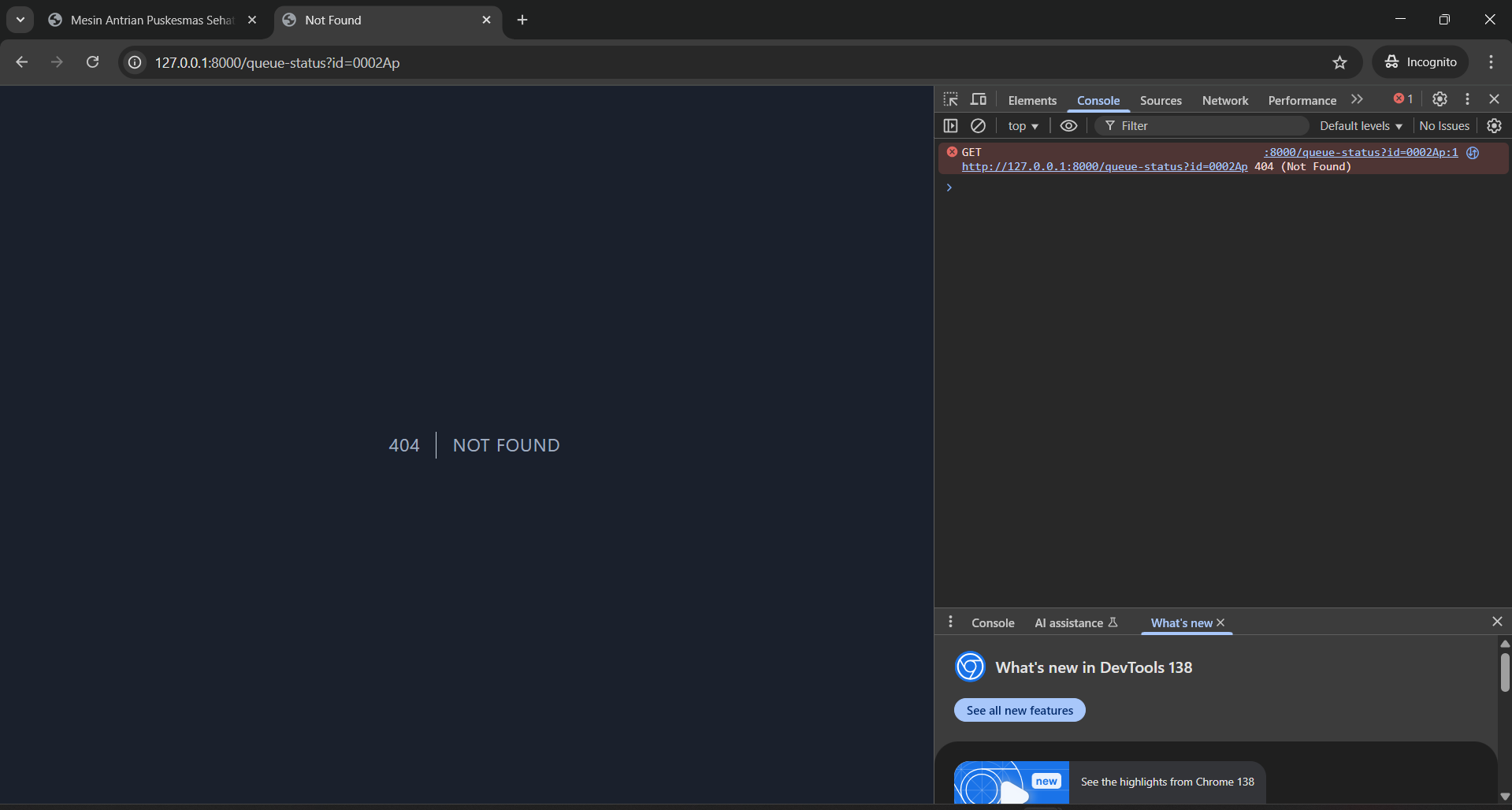Clear console using the clear icon
This screenshot has height=810, width=1512.
point(978,126)
